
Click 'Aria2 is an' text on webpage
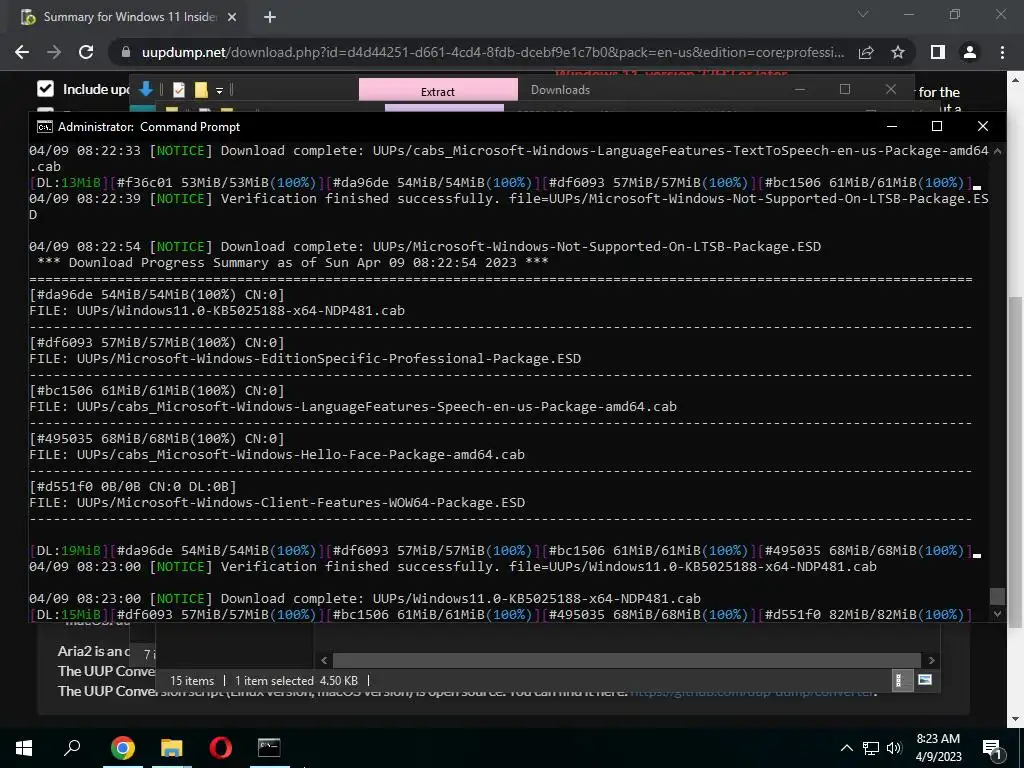click(93, 651)
